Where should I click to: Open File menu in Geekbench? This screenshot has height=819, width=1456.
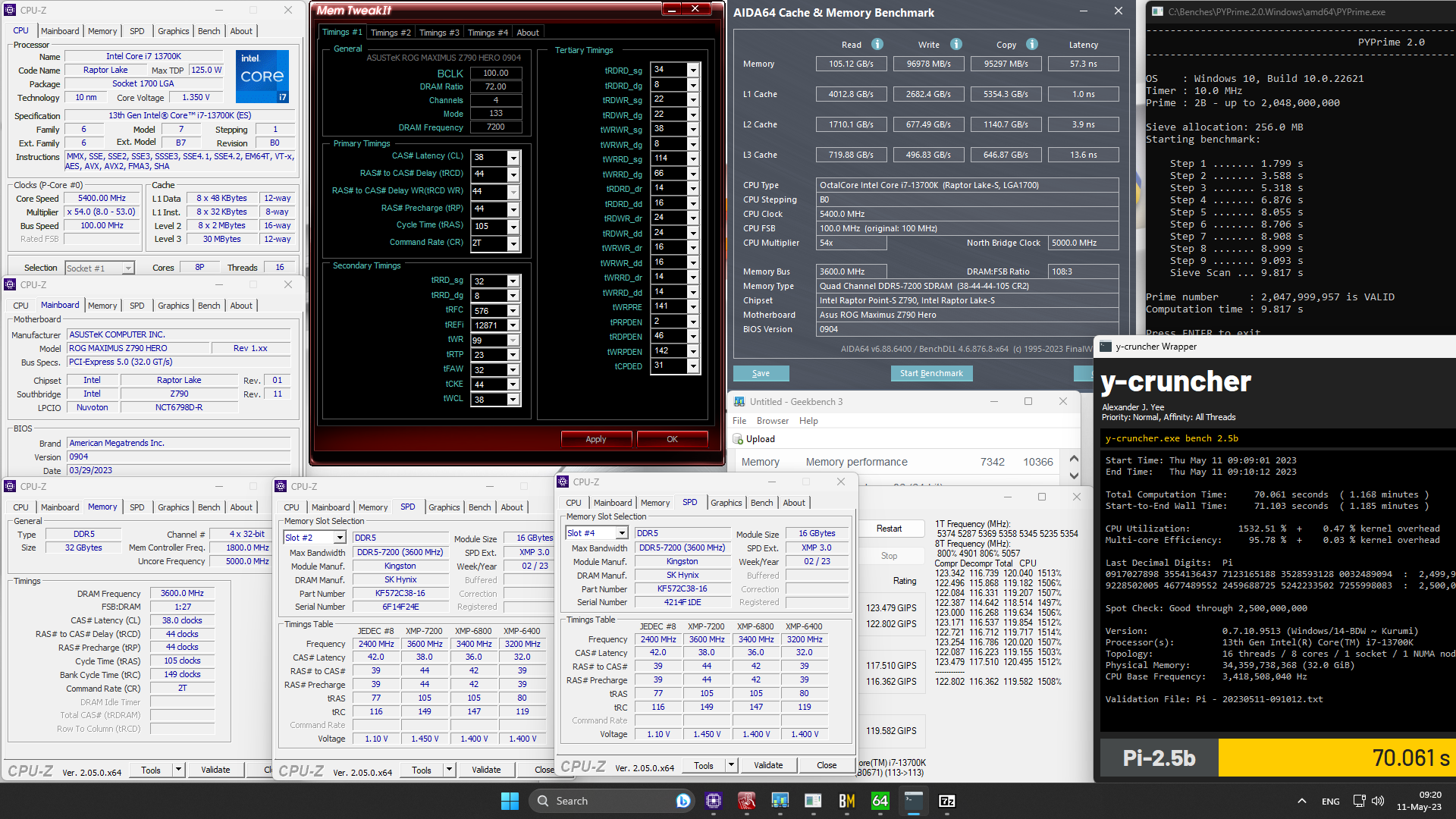(x=739, y=421)
